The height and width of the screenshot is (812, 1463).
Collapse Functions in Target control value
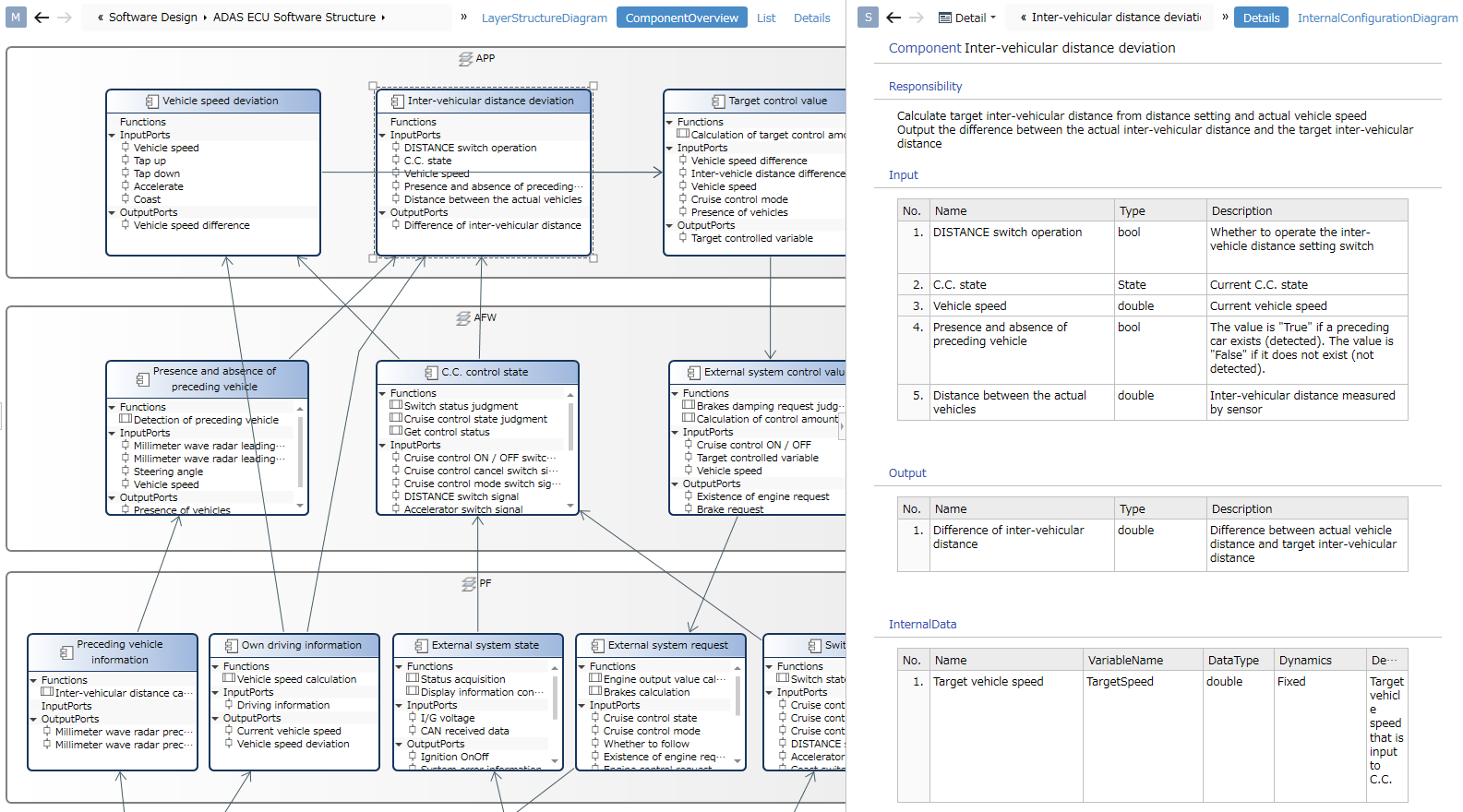point(669,122)
